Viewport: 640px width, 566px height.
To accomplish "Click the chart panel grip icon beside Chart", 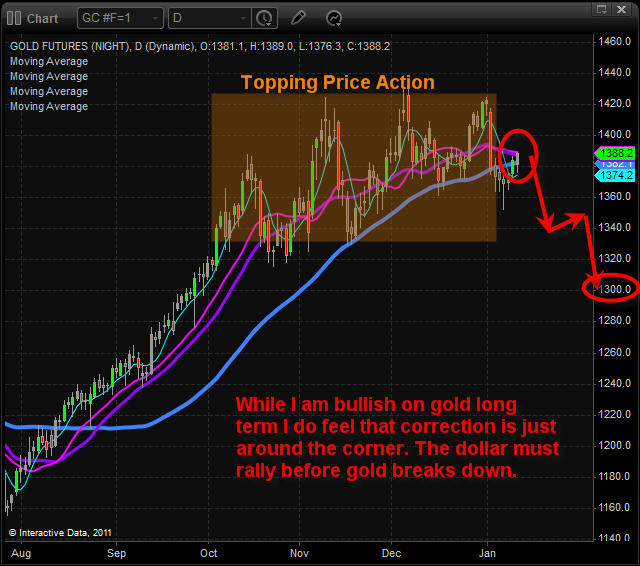I will point(14,18).
